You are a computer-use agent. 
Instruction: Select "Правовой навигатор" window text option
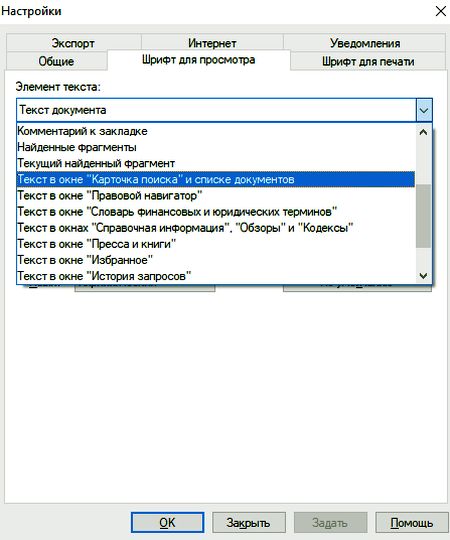point(216,196)
